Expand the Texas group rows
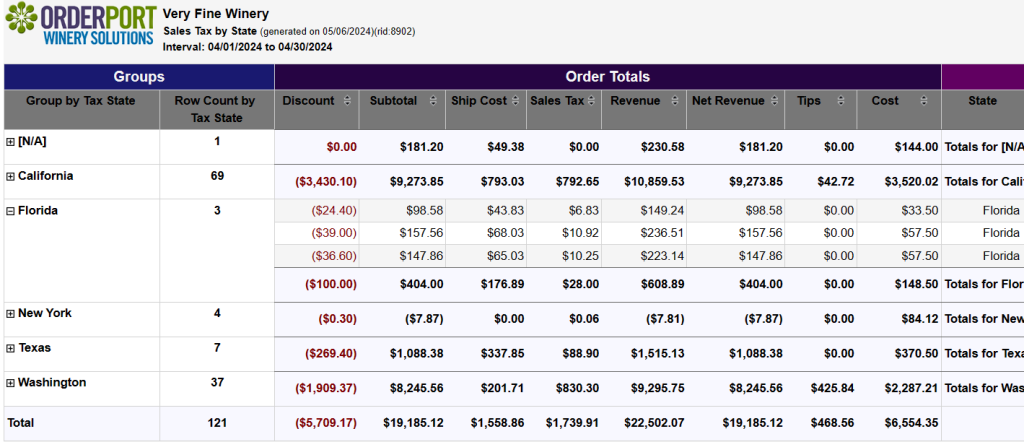Viewport: 1024px width, 442px height. point(11,349)
